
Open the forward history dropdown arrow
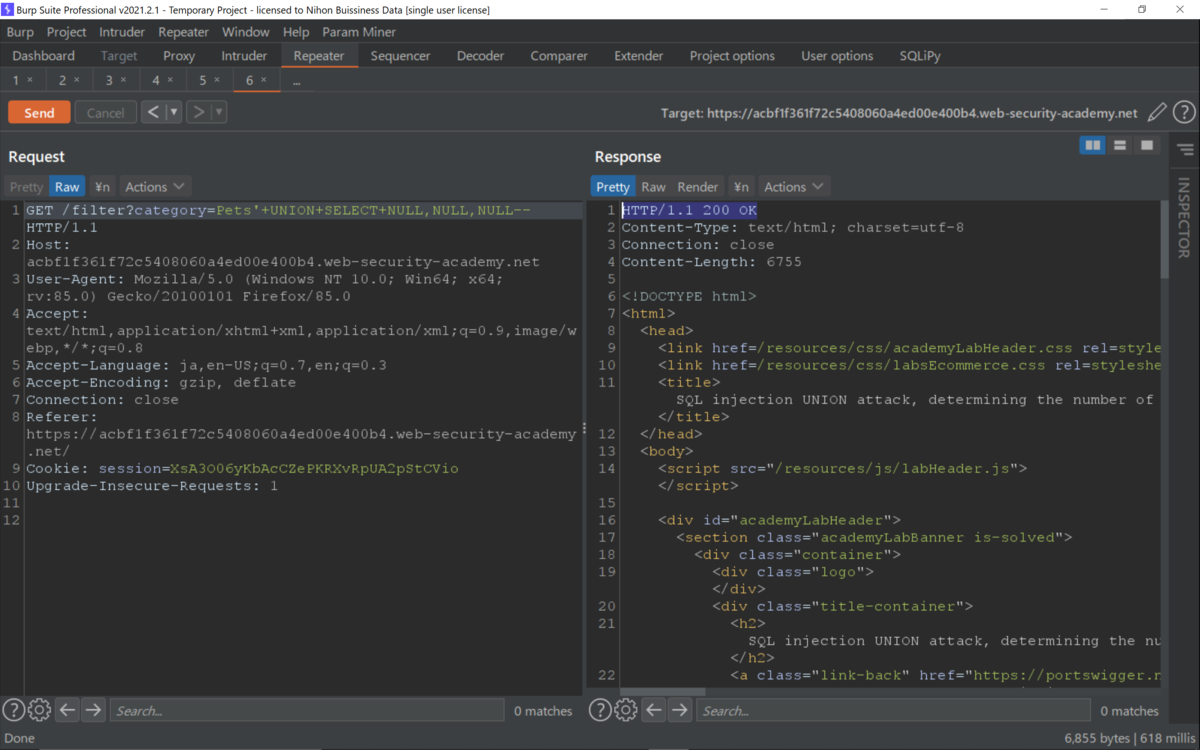coord(219,112)
